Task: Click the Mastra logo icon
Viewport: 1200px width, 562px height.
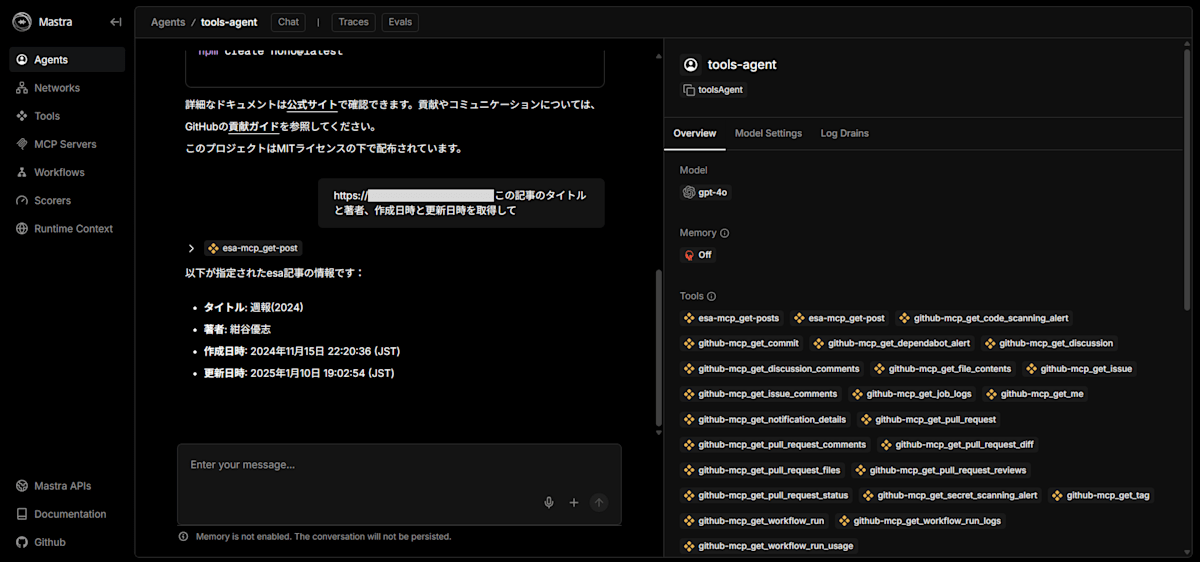Action: click(24, 22)
